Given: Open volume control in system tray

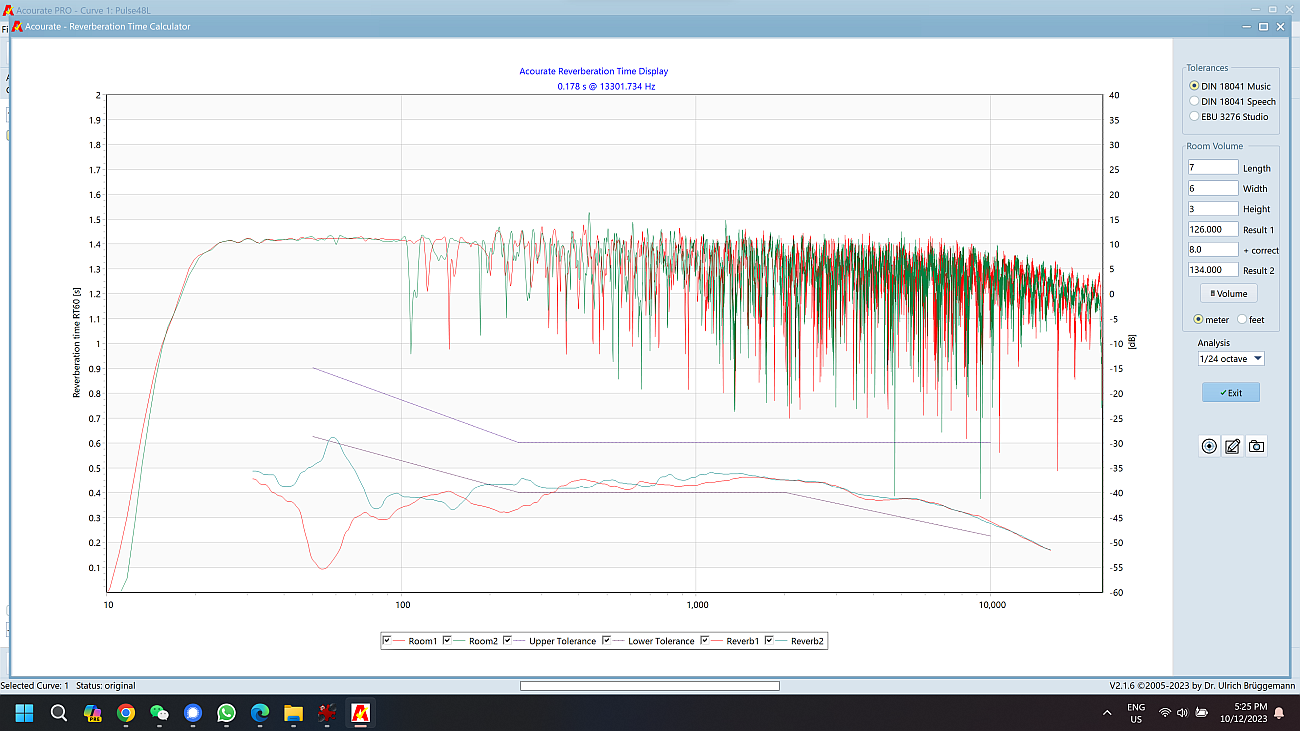Looking at the screenshot, I should 1184,713.
